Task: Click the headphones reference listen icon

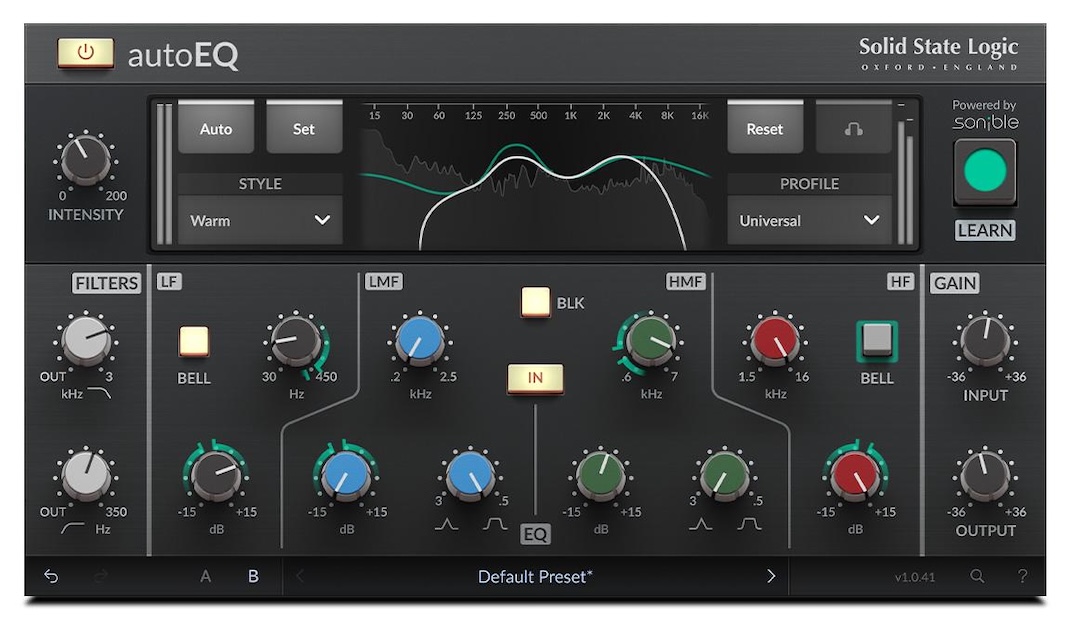Action: tap(853, 127)
